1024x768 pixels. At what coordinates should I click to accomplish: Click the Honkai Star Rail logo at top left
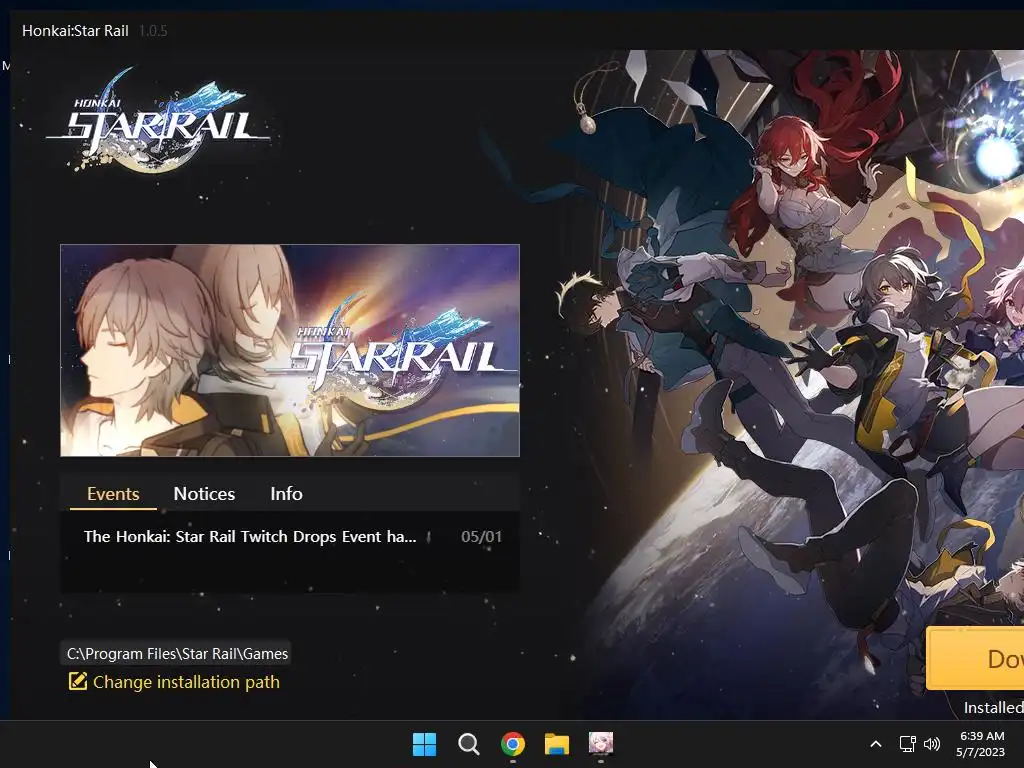158,120
